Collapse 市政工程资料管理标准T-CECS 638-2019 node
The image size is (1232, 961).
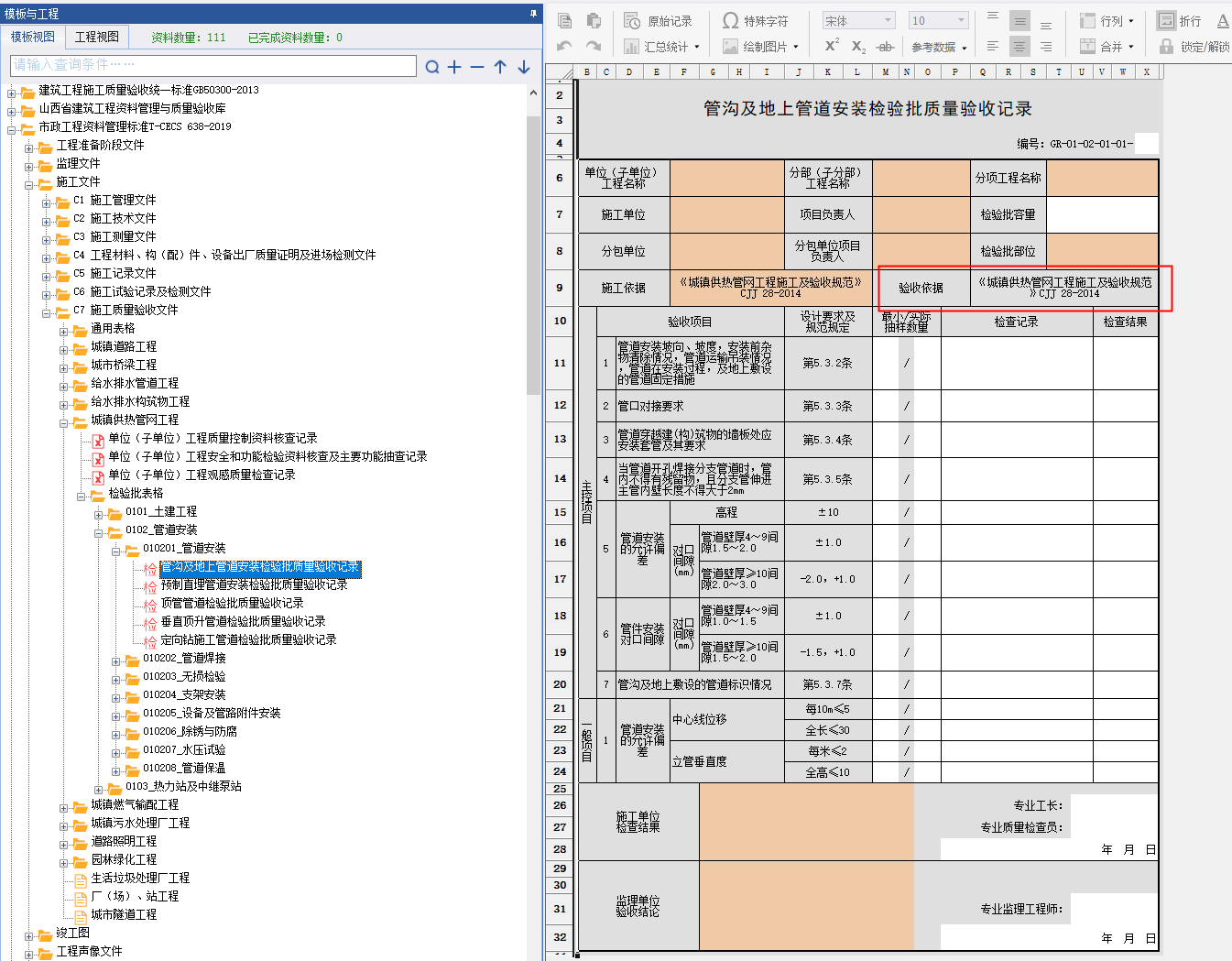point(12,129)
